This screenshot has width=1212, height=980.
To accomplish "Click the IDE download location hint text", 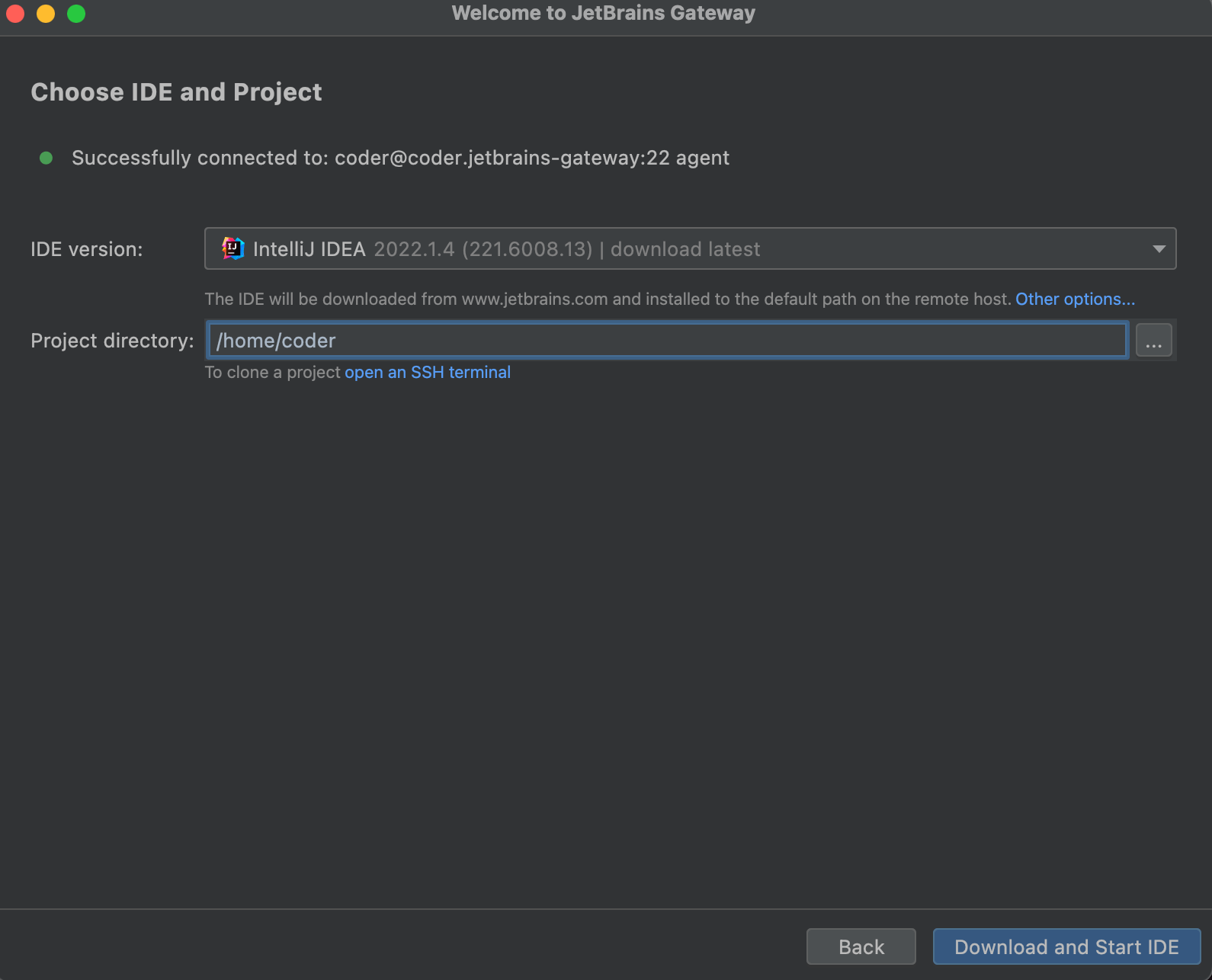I will (x=608, y=299).
